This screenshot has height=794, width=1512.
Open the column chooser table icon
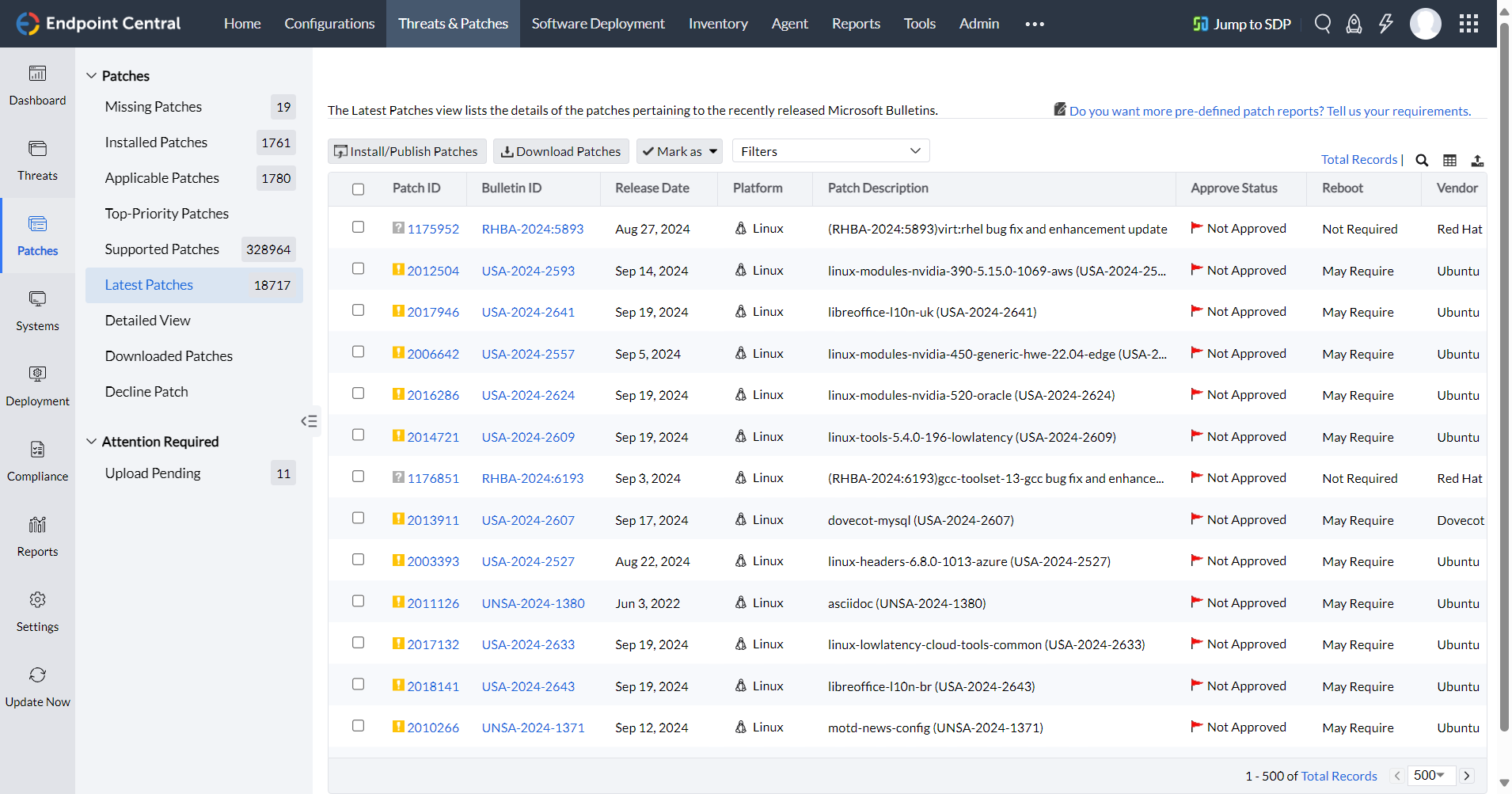pos(1449,161)
